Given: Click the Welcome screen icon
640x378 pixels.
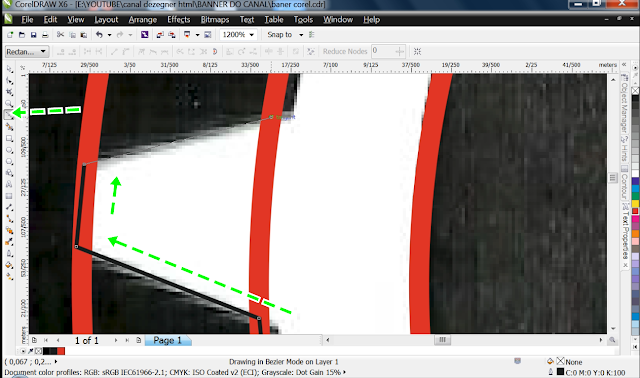Looking at the screenshot, I should click(x=207, y=35).
